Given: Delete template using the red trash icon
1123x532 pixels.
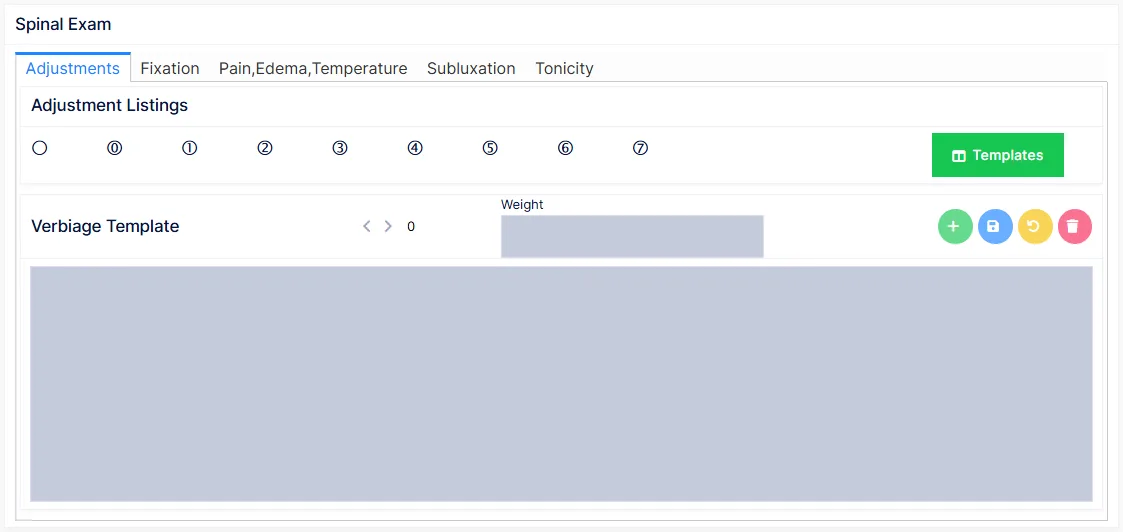Looking at the screenshot, I should [1074, 226].
